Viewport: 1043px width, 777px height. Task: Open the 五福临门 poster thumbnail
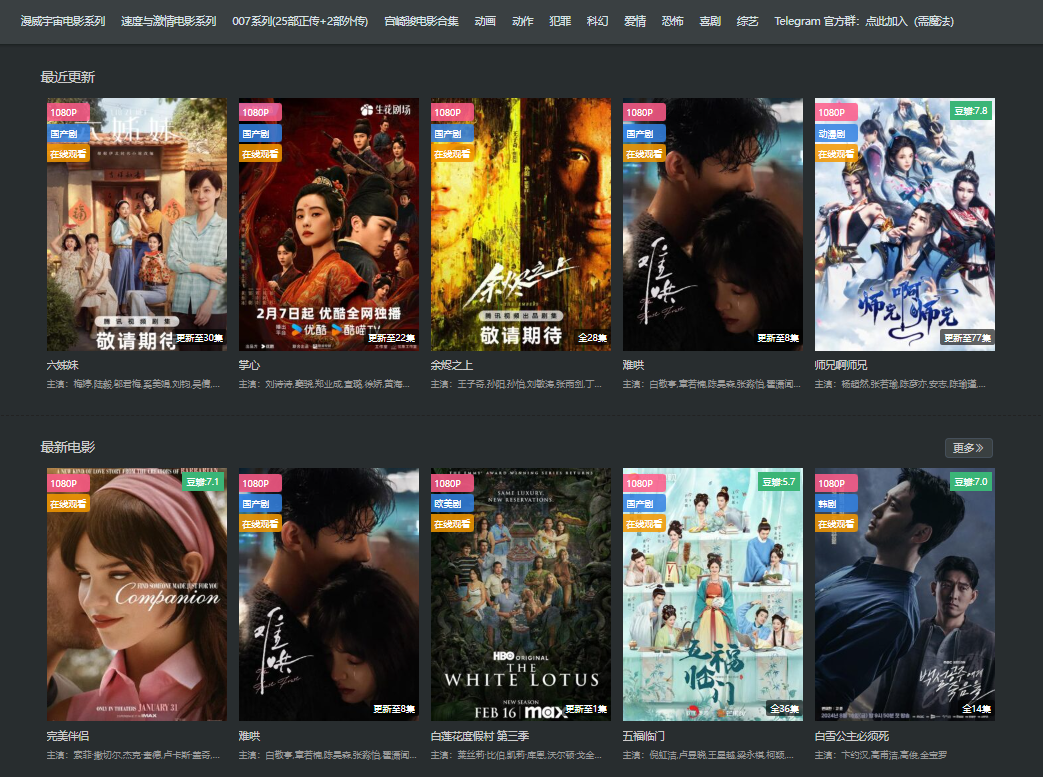coord(712,594)
